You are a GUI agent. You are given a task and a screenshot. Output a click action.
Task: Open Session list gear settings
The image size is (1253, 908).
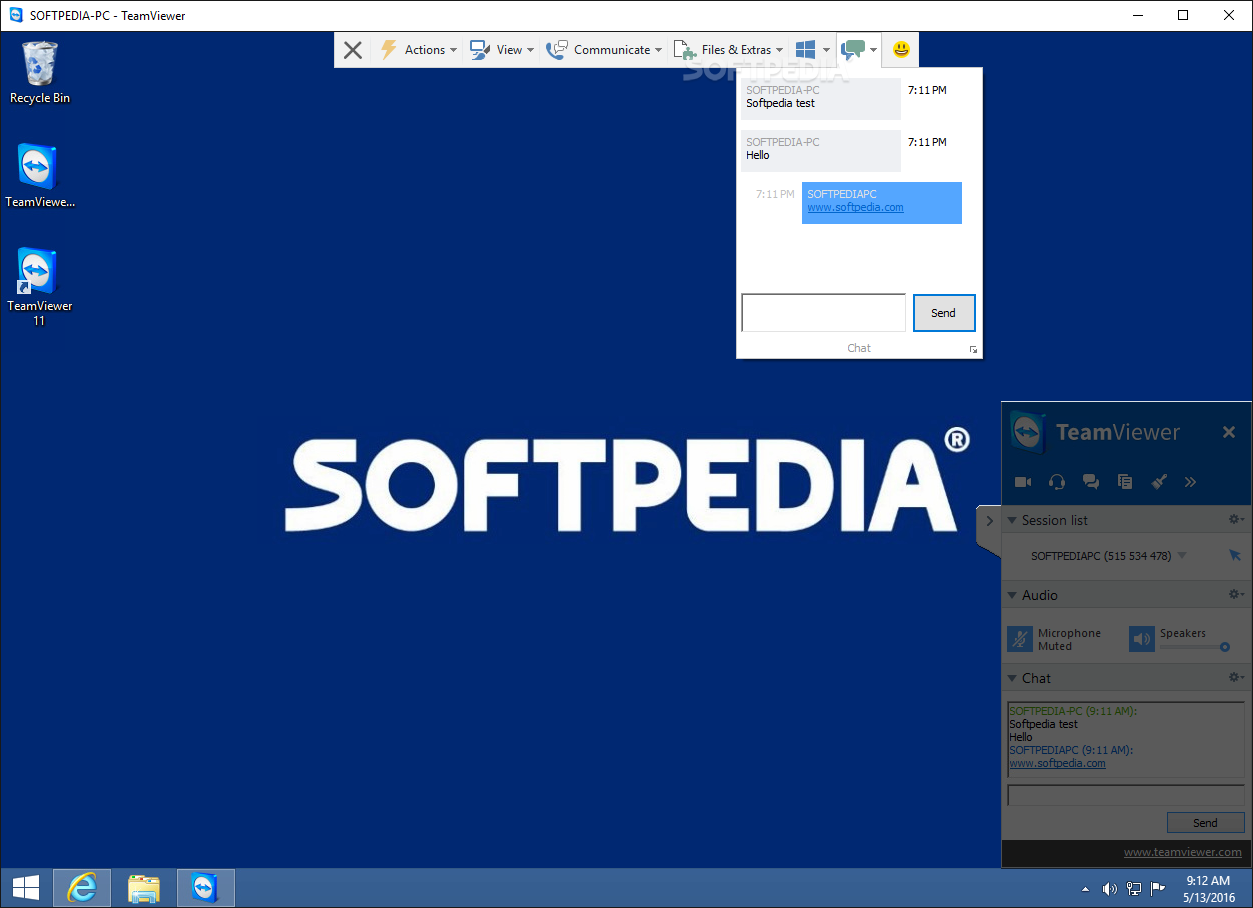coord(1236,519)
